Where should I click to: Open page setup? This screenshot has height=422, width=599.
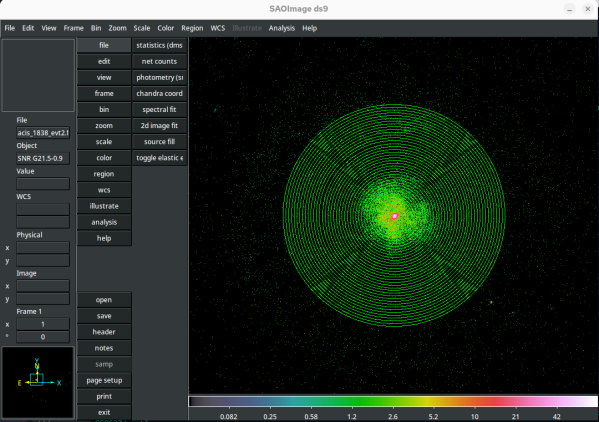click(x=104, y=380)
